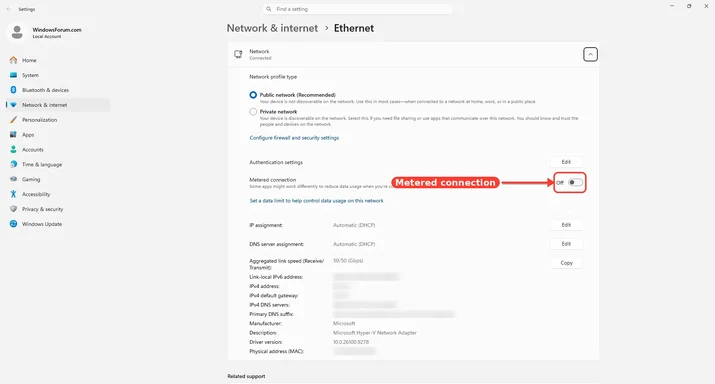715x384 pixels.
Task: Open the Apps icon in sidebar
Action: click(13, 135)
